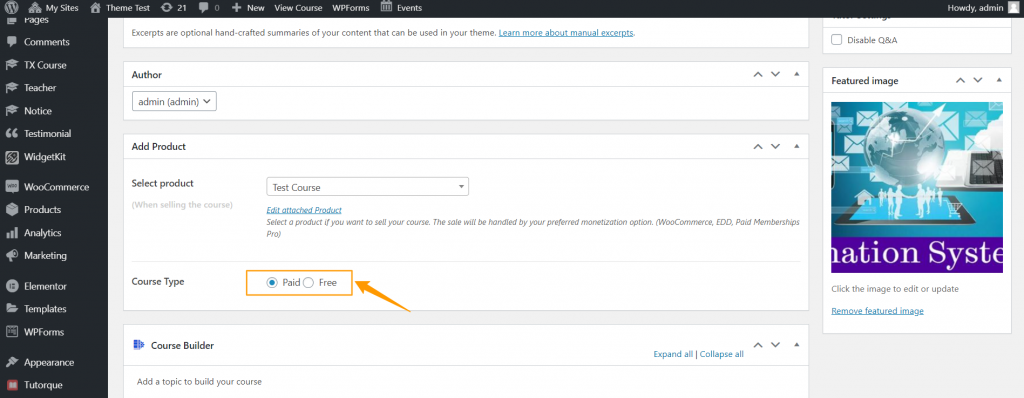The width and height of the screenshot is (1024, 398).
Task: Click the Marketing megaphone icon
Action: (x=12, y=256)
